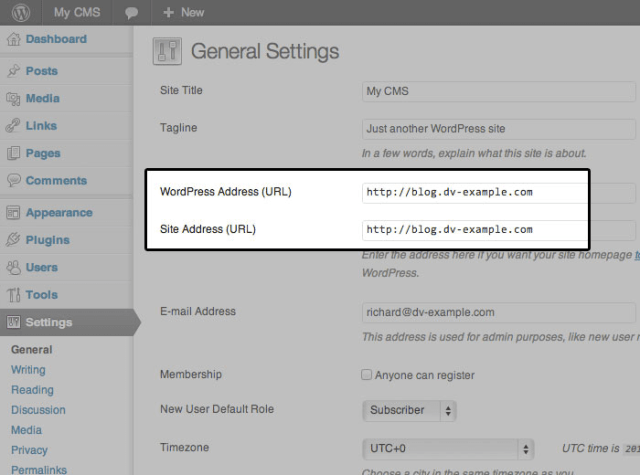Open Writing settings submenu link
Image resolution: width=640 pixels, height=475 pixels.
pos(28,370)
